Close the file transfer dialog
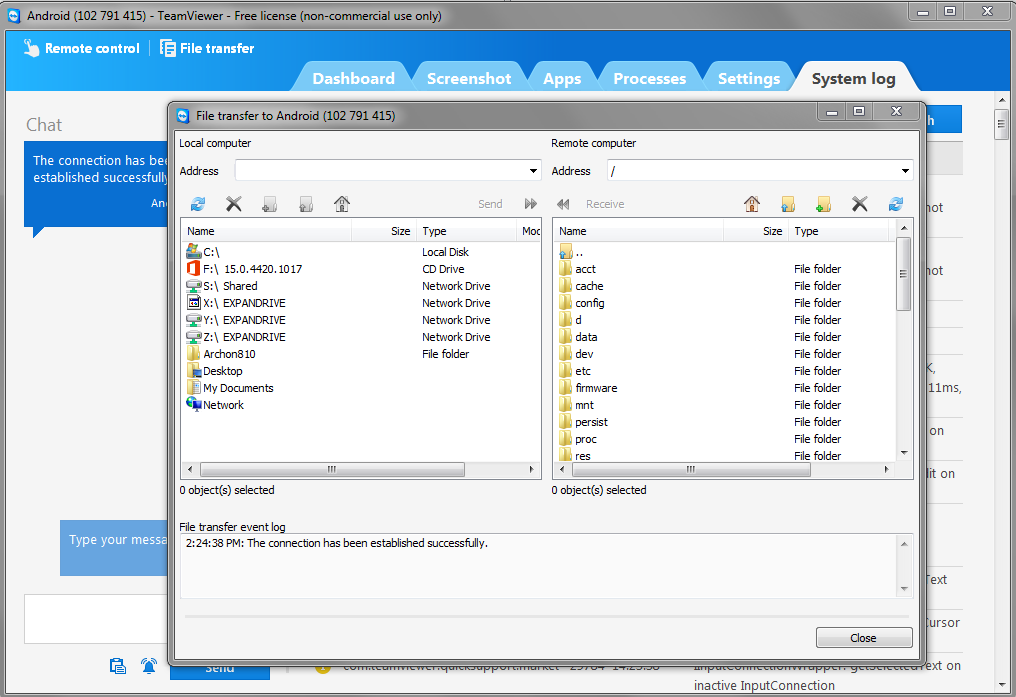 863,637
